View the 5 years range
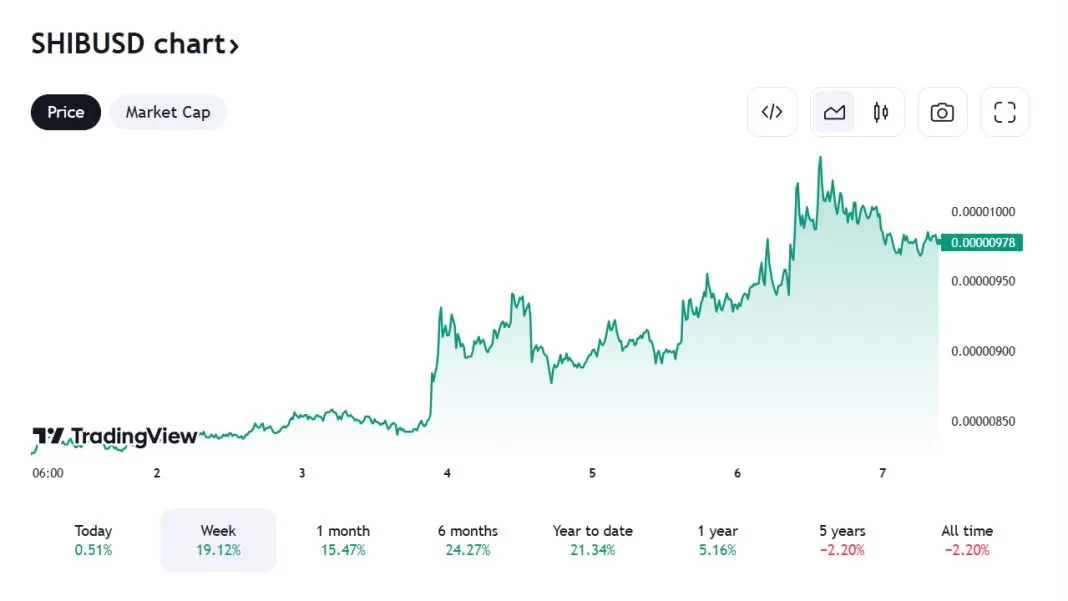 point(842,540)
